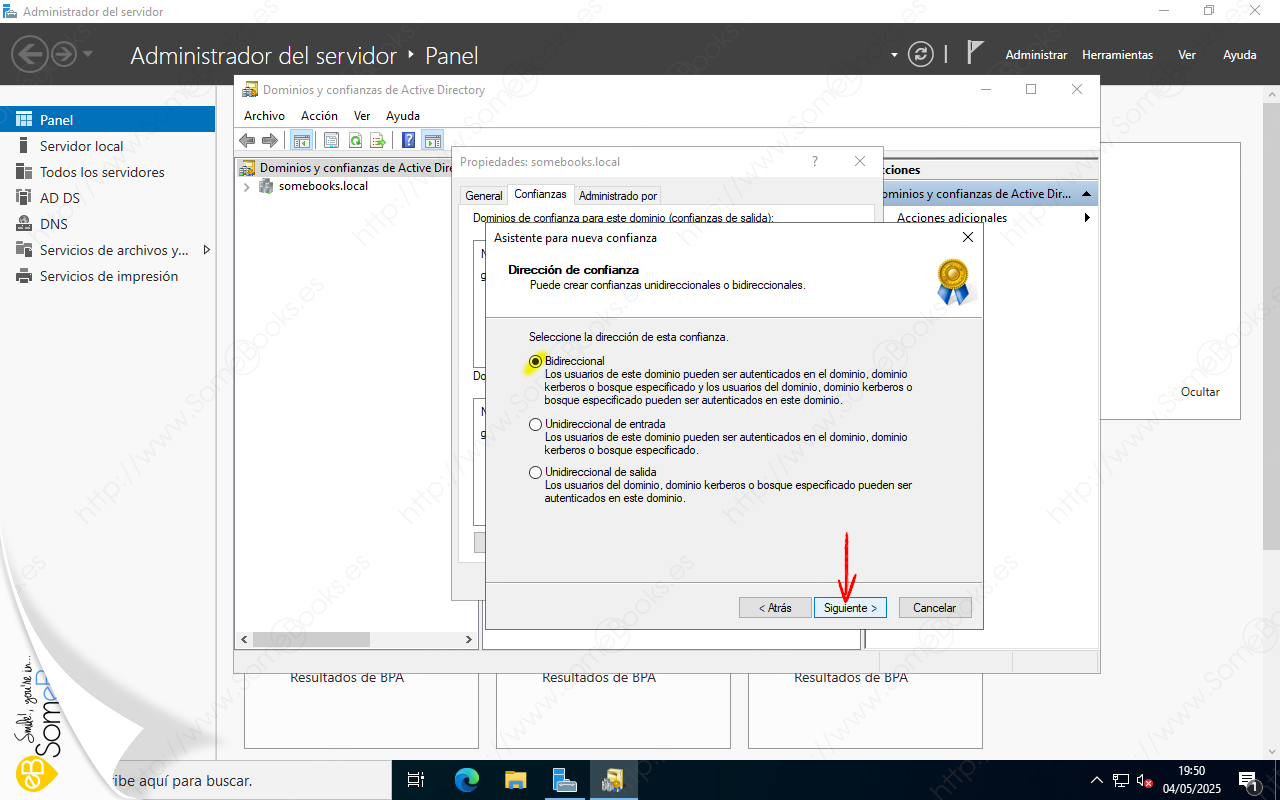Click the Siguiente button
The width and height of the screenshot is (1280, 800).
[849, 608]
